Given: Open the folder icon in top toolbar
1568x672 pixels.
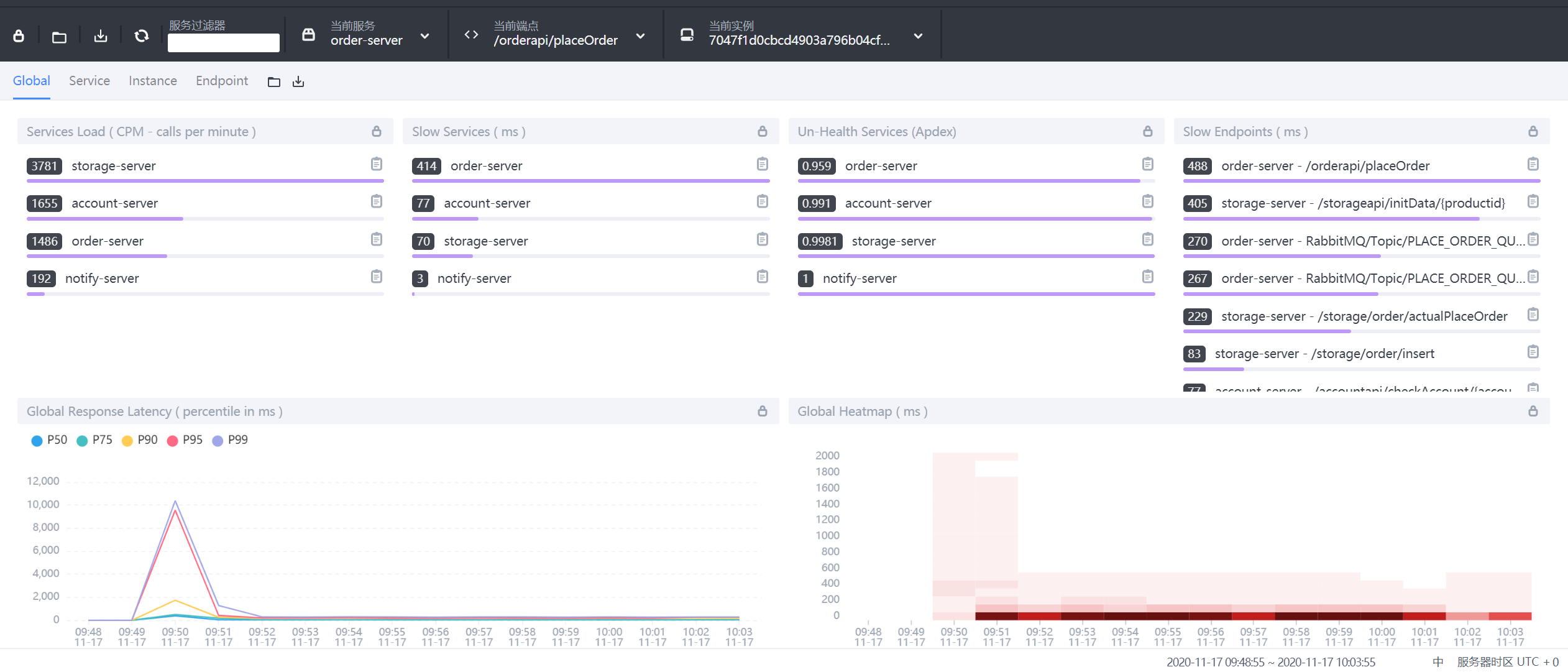Looking at the screenshot, I should tap(59, 37).
